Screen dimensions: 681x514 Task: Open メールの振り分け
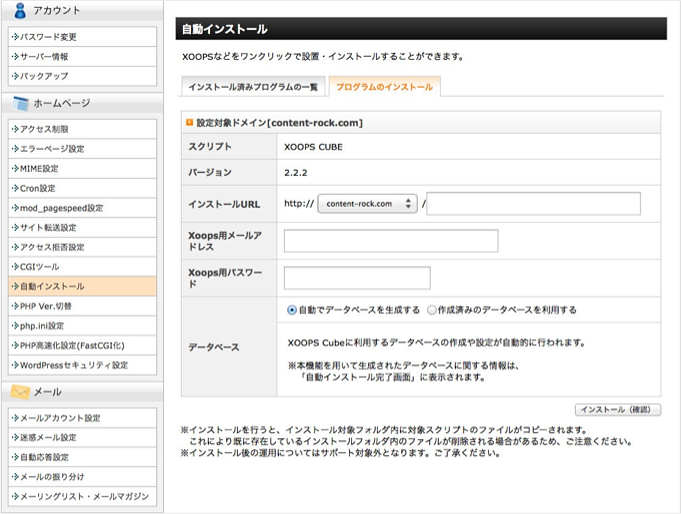(83, 477)
